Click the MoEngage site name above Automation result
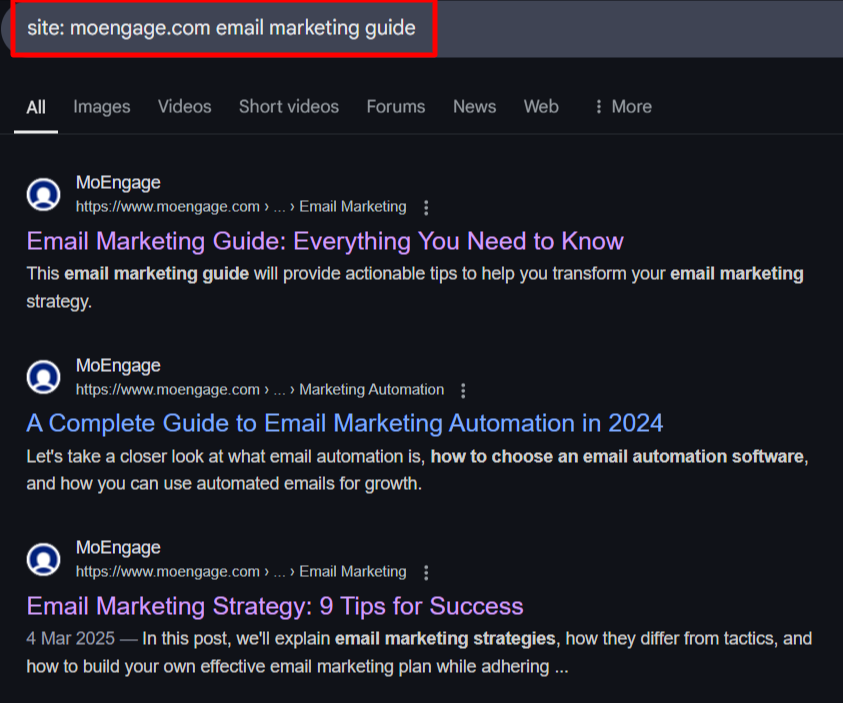 tap(118, 365)
